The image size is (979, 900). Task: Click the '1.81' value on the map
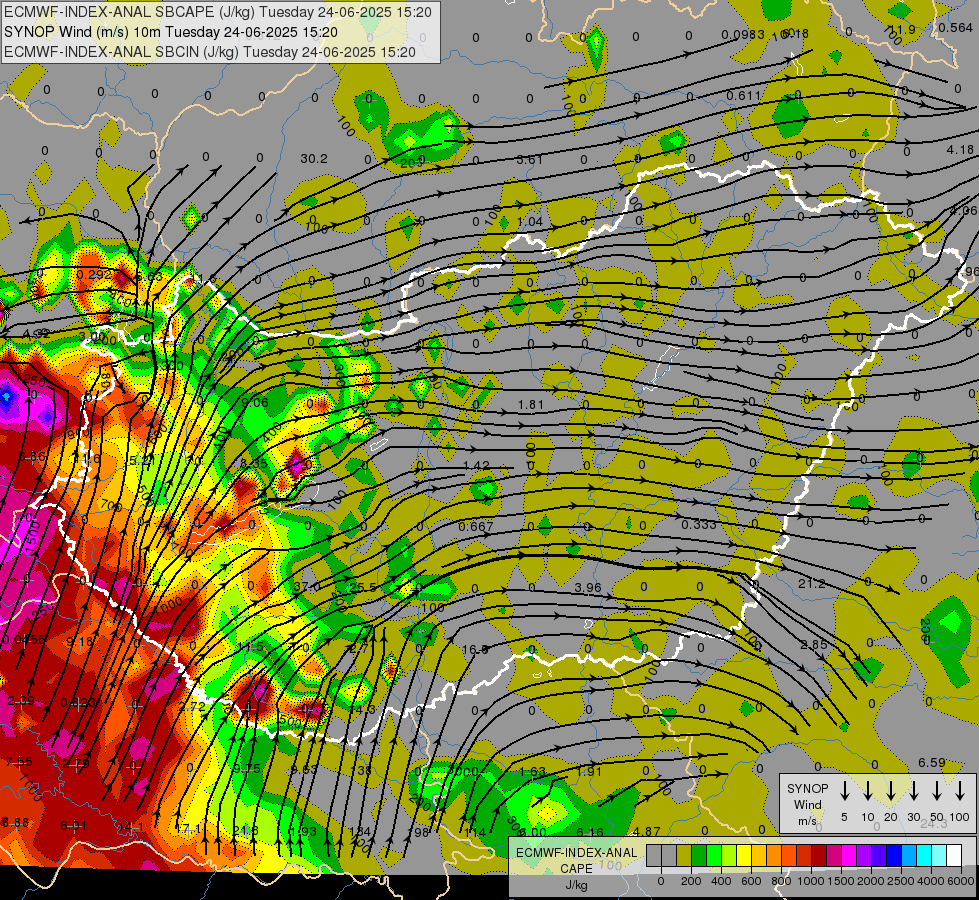[531, 405]
